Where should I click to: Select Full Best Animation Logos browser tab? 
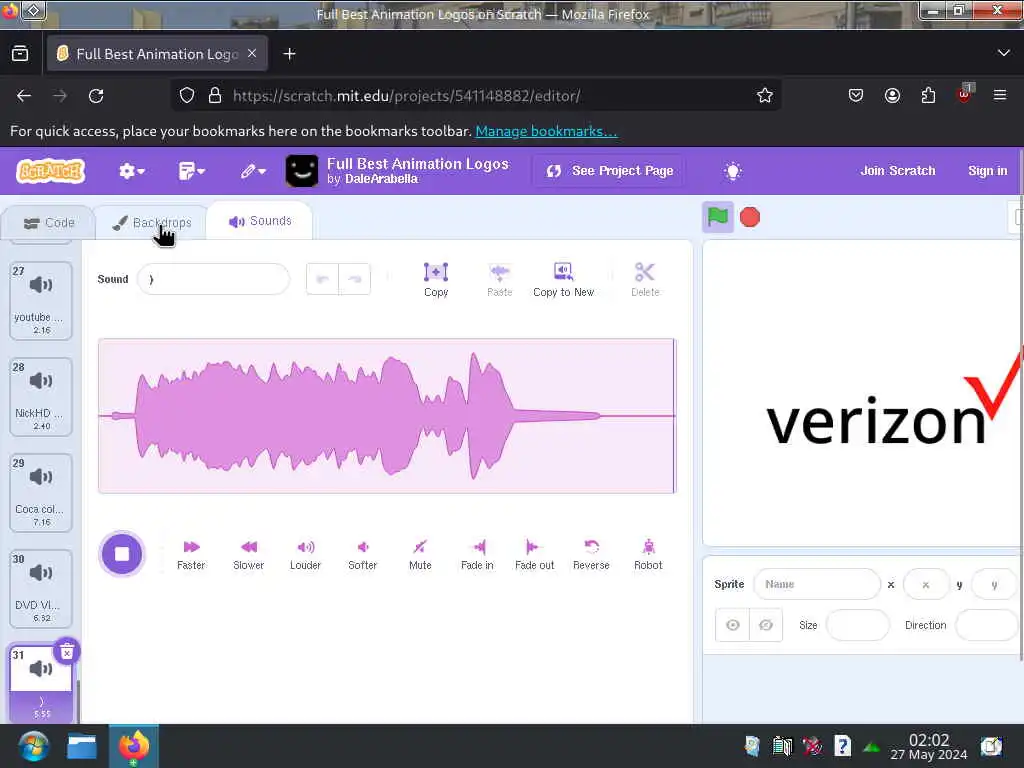point(157,54)
